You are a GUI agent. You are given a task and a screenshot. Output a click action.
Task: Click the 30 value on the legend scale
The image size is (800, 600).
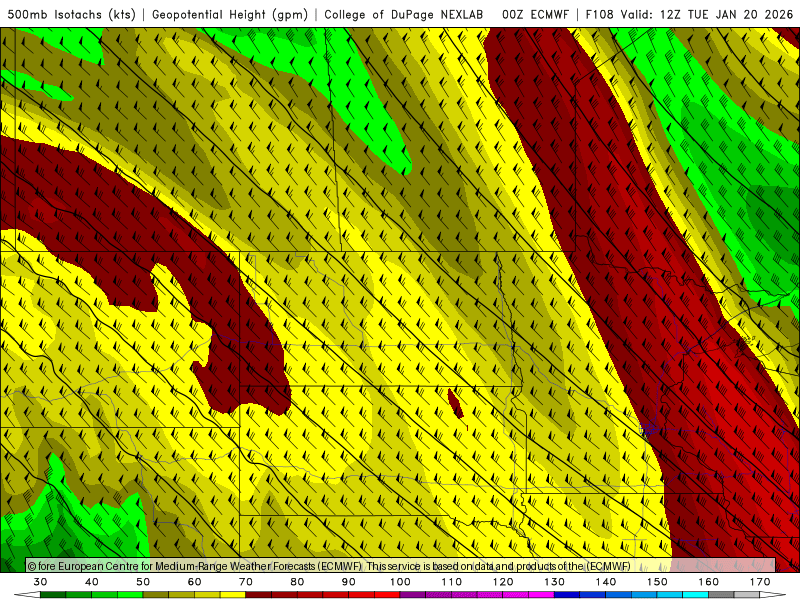tap(40, 582)
